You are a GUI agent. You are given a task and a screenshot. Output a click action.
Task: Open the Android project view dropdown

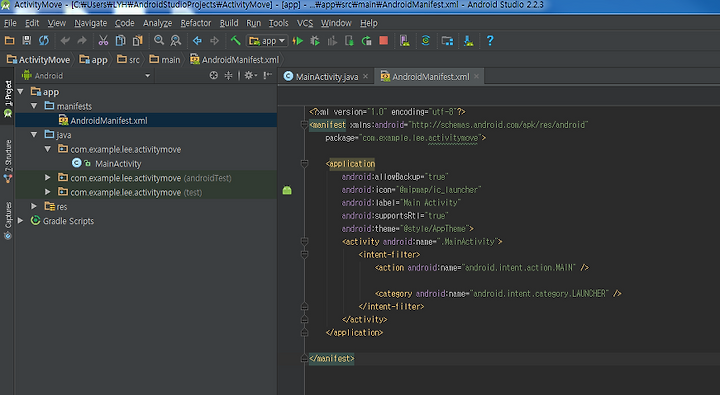click(86, 76)
